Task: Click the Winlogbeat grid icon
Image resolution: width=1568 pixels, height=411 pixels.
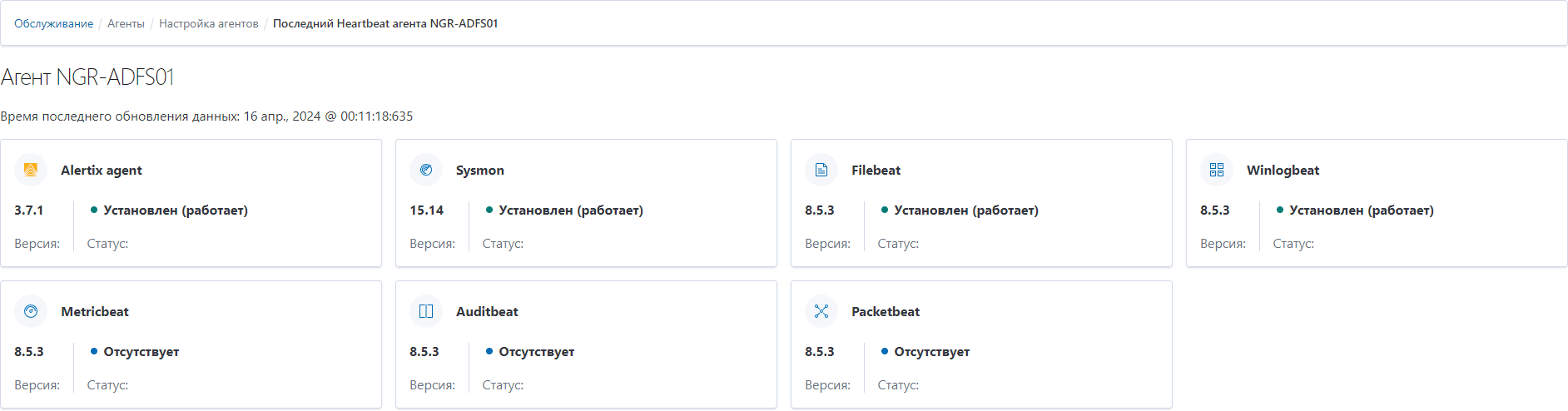Action: tap(1217, 170)
